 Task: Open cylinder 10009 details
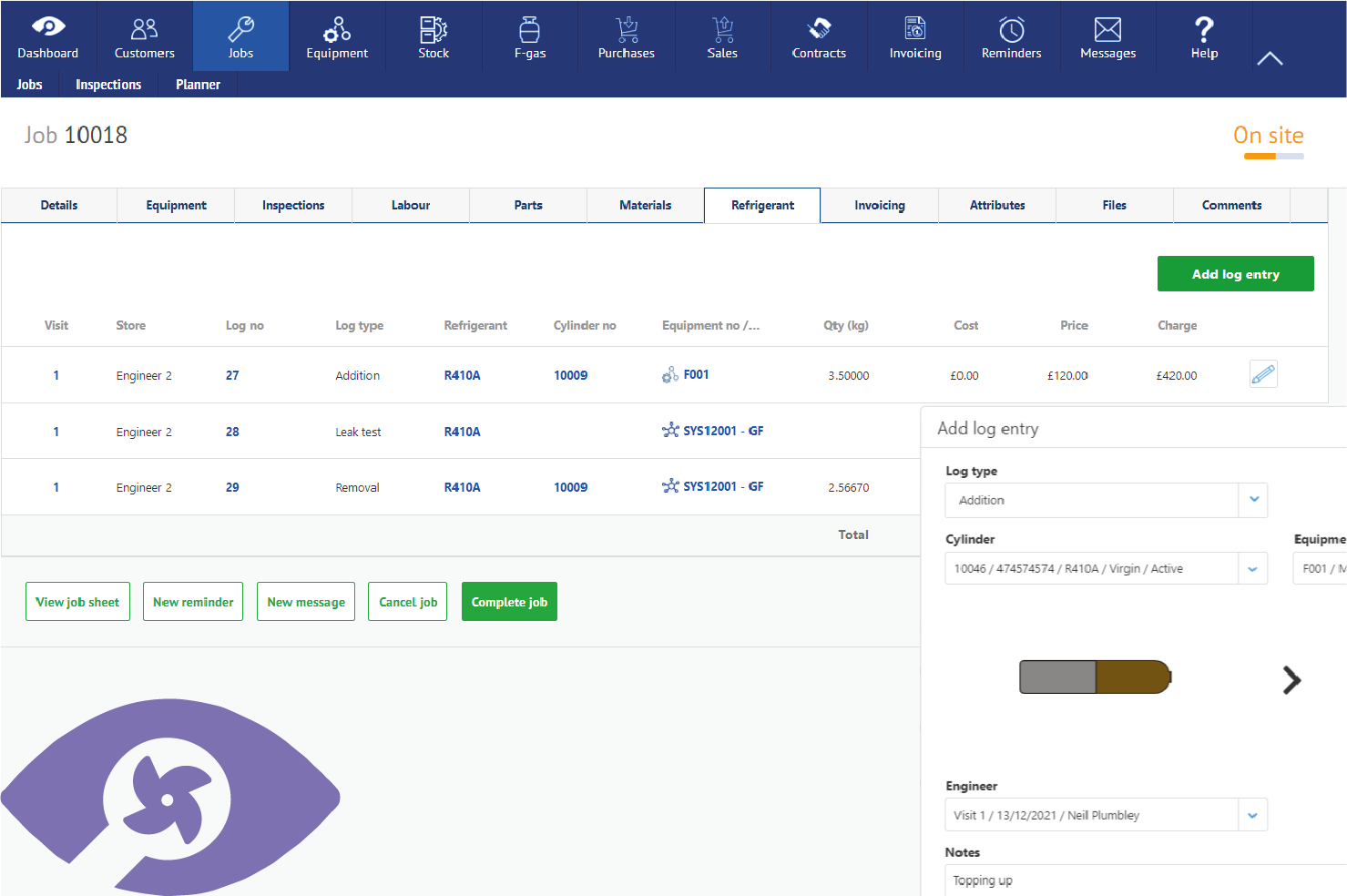(x=570, y=374)
